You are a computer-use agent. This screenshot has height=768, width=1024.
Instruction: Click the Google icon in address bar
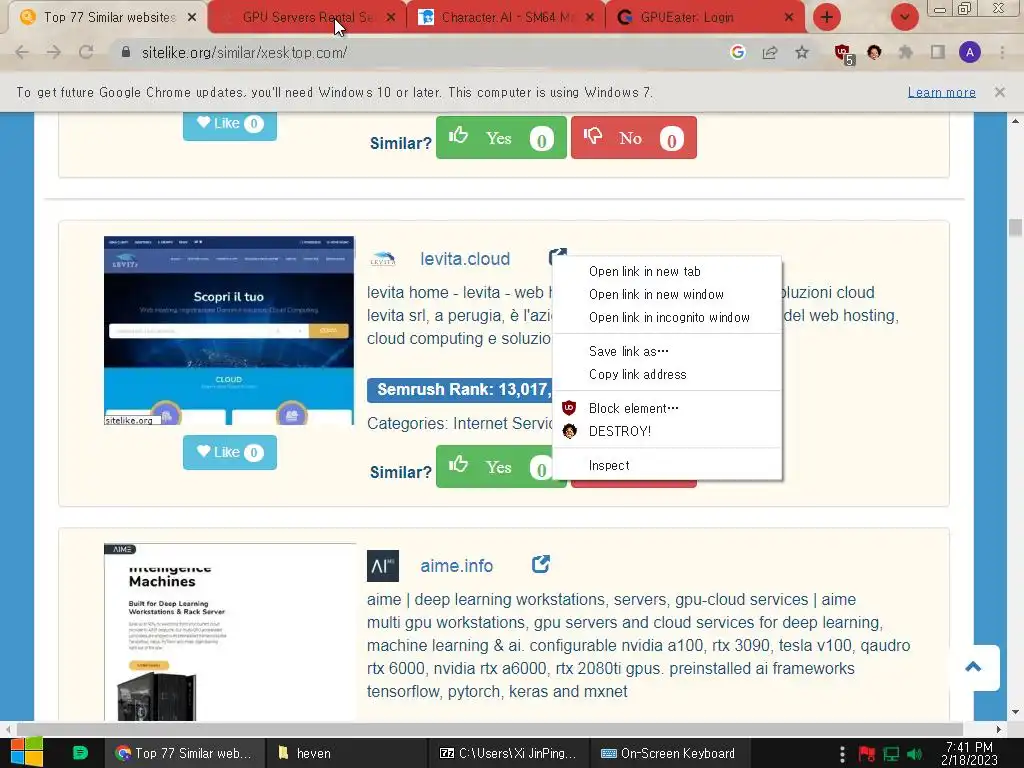point(738,52)
